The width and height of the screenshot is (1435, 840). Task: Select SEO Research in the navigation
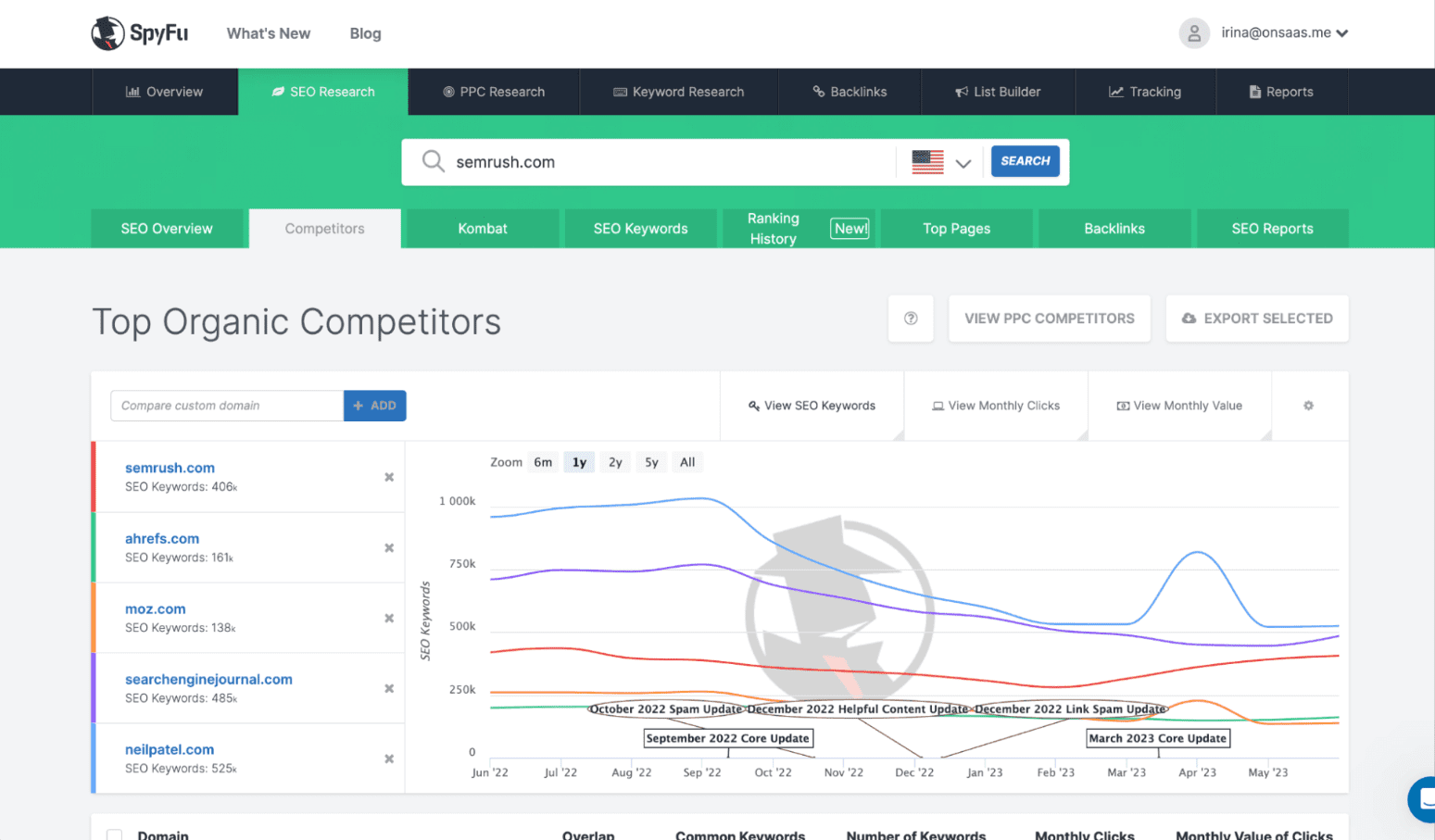(323, 92)
